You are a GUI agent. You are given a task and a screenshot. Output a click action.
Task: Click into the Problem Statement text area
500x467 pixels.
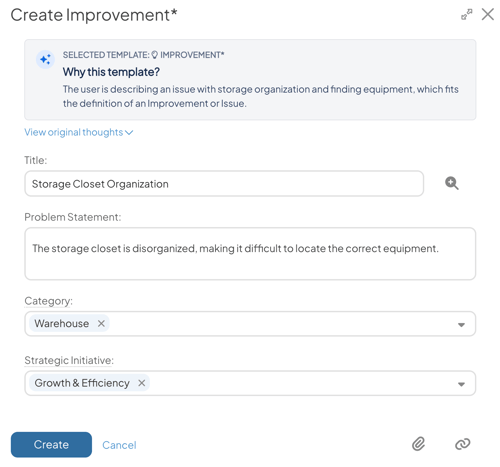tap(250, 254)
